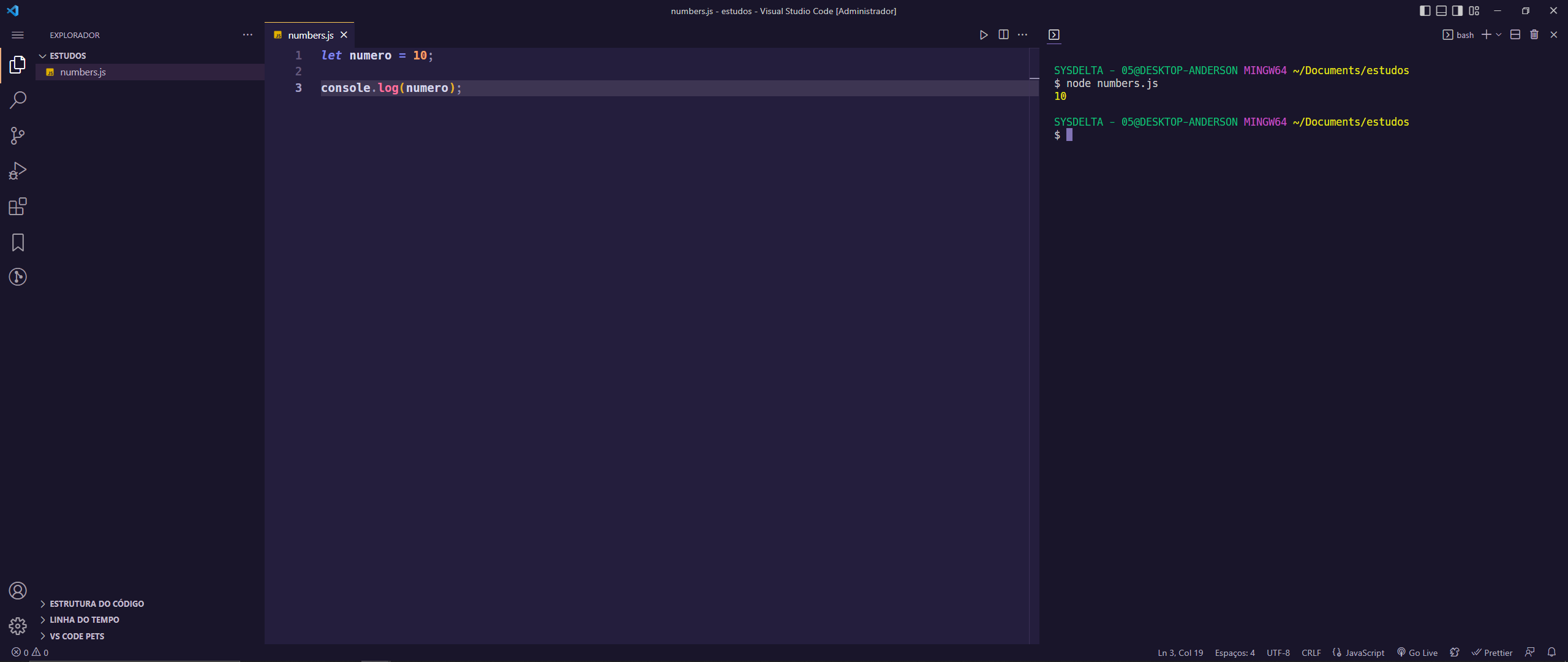Close the numbers.js tab
The height and width of the screenshot is (662, 1568).
344,35
